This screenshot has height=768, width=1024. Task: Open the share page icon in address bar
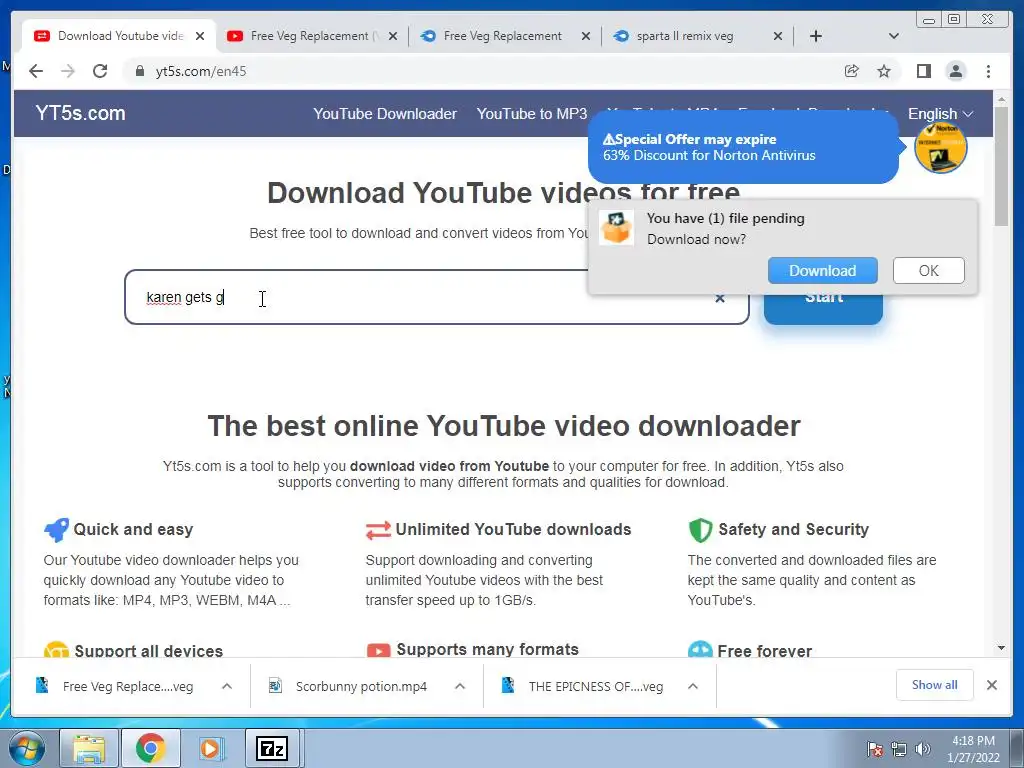(x=852, y=71)
